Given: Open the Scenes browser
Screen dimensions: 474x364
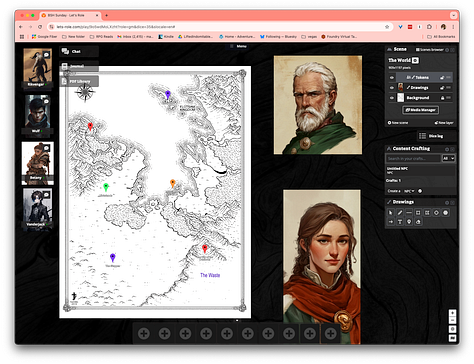Looking at the screenshot, I should [429, 50].
